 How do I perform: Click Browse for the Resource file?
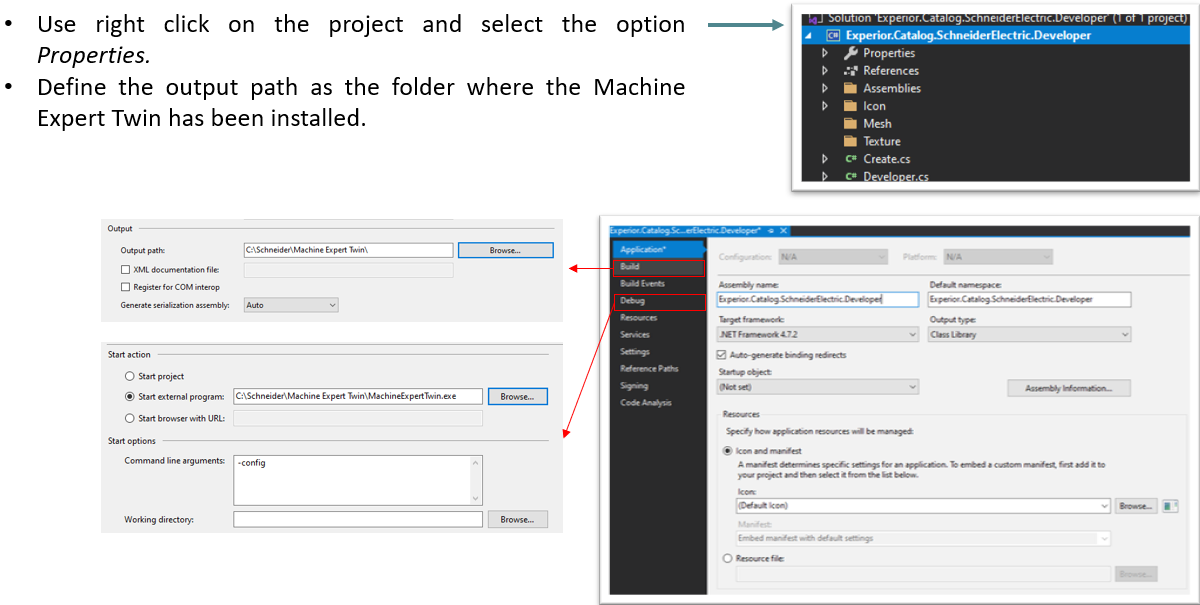[x=1136, y=574]
